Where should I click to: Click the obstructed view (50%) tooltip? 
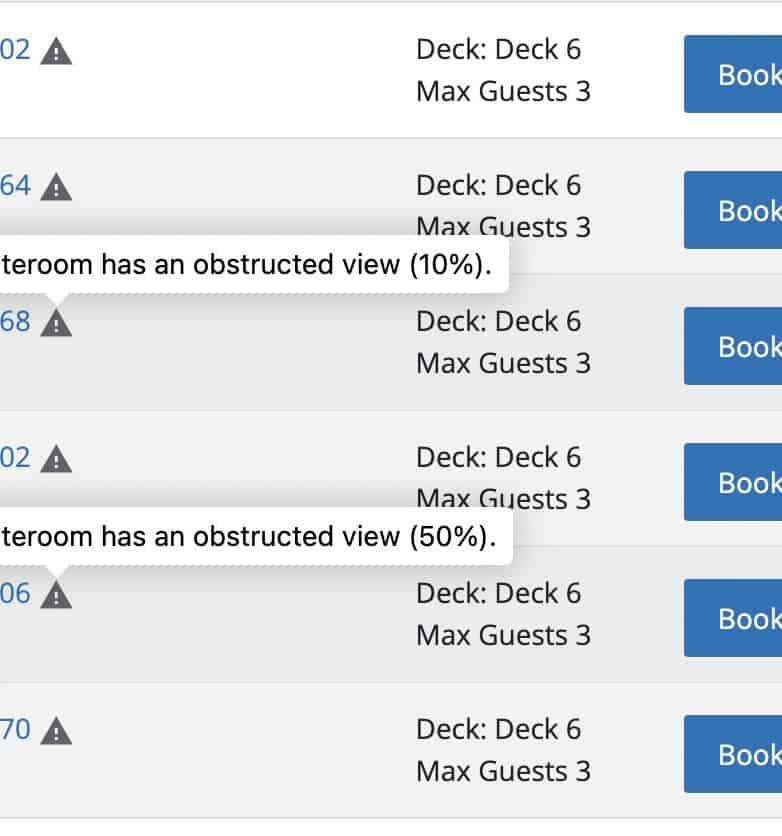(250, 537)
